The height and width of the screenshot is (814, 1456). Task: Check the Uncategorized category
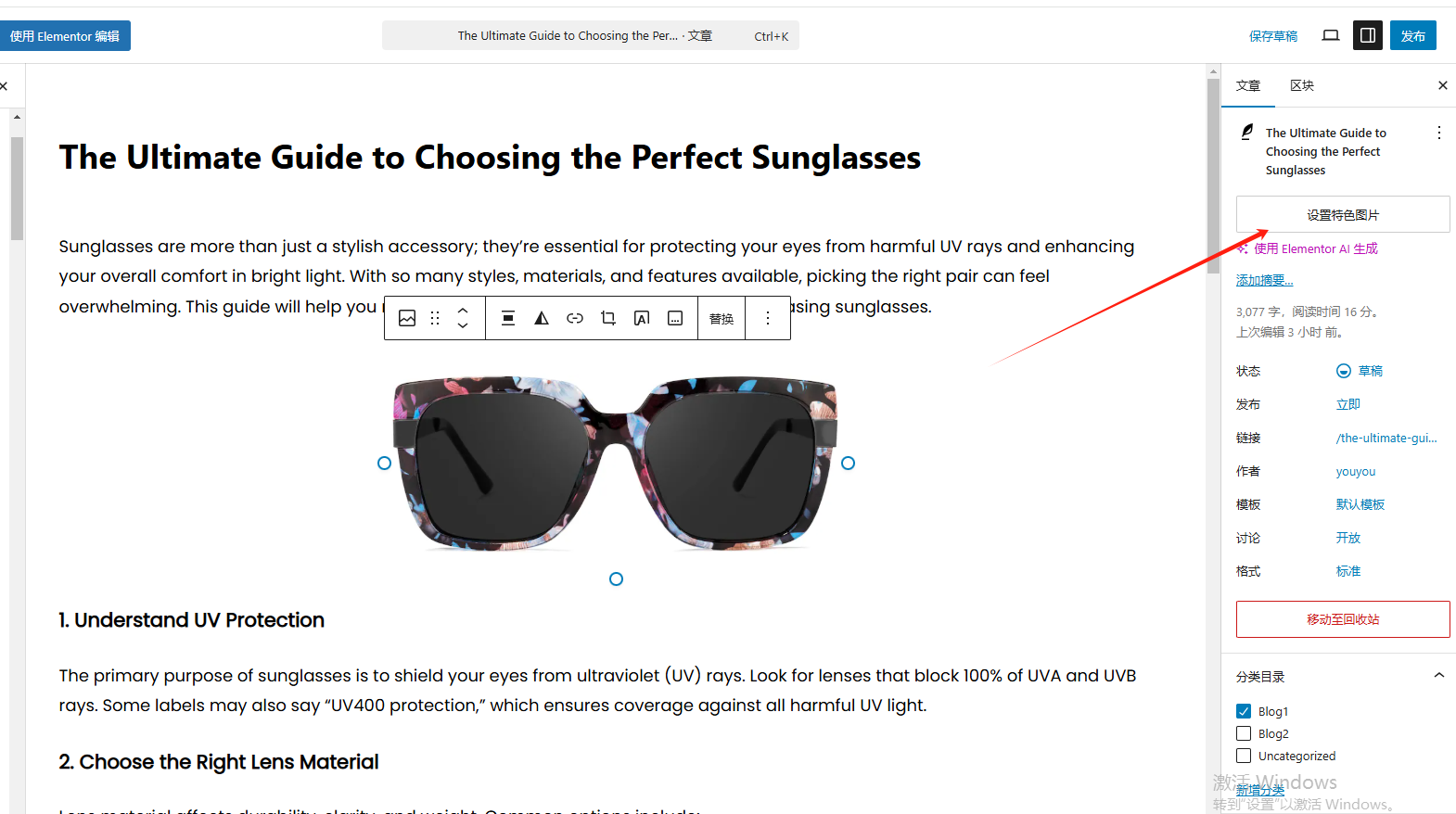point(1244,756)
